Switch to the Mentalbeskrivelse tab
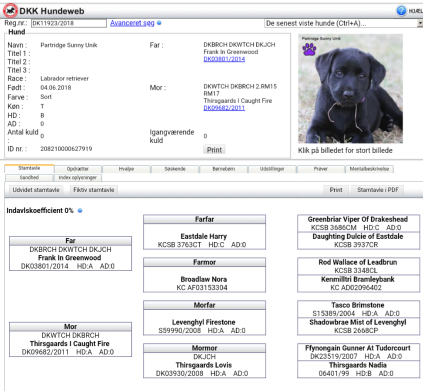The width and height of the screenshot is (423, 391). point(369,169)
